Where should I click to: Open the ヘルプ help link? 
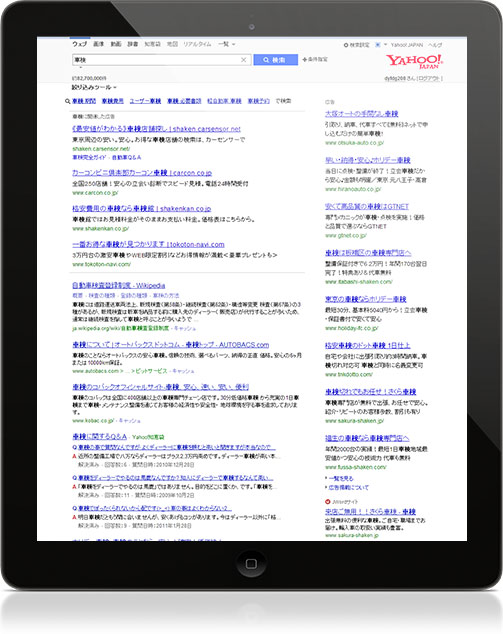click(x=435, y=45)
